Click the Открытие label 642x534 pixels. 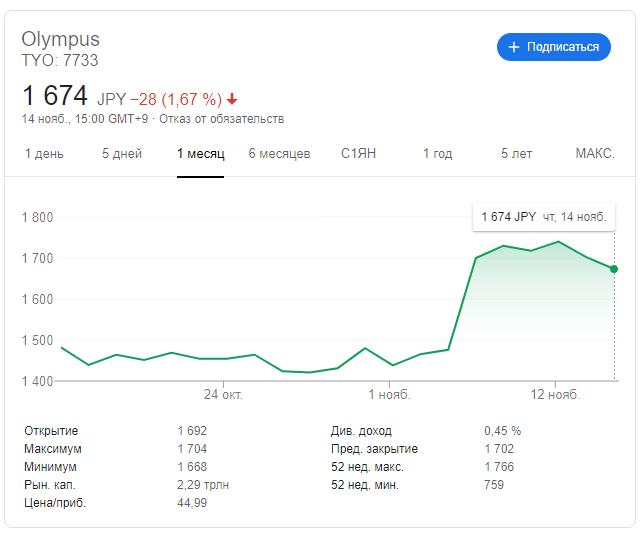point(51,431)
